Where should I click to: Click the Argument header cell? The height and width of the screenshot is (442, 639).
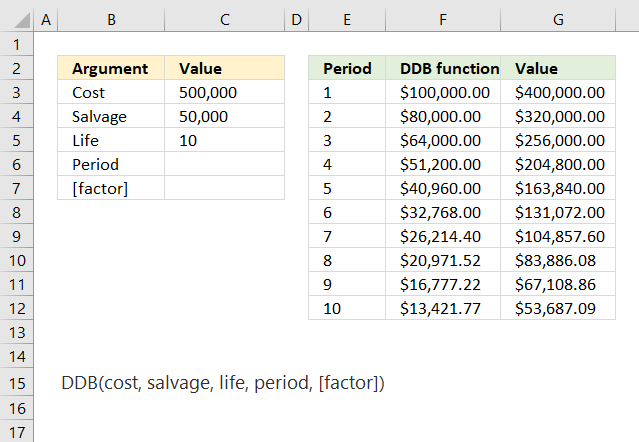[x=111, y=68]
